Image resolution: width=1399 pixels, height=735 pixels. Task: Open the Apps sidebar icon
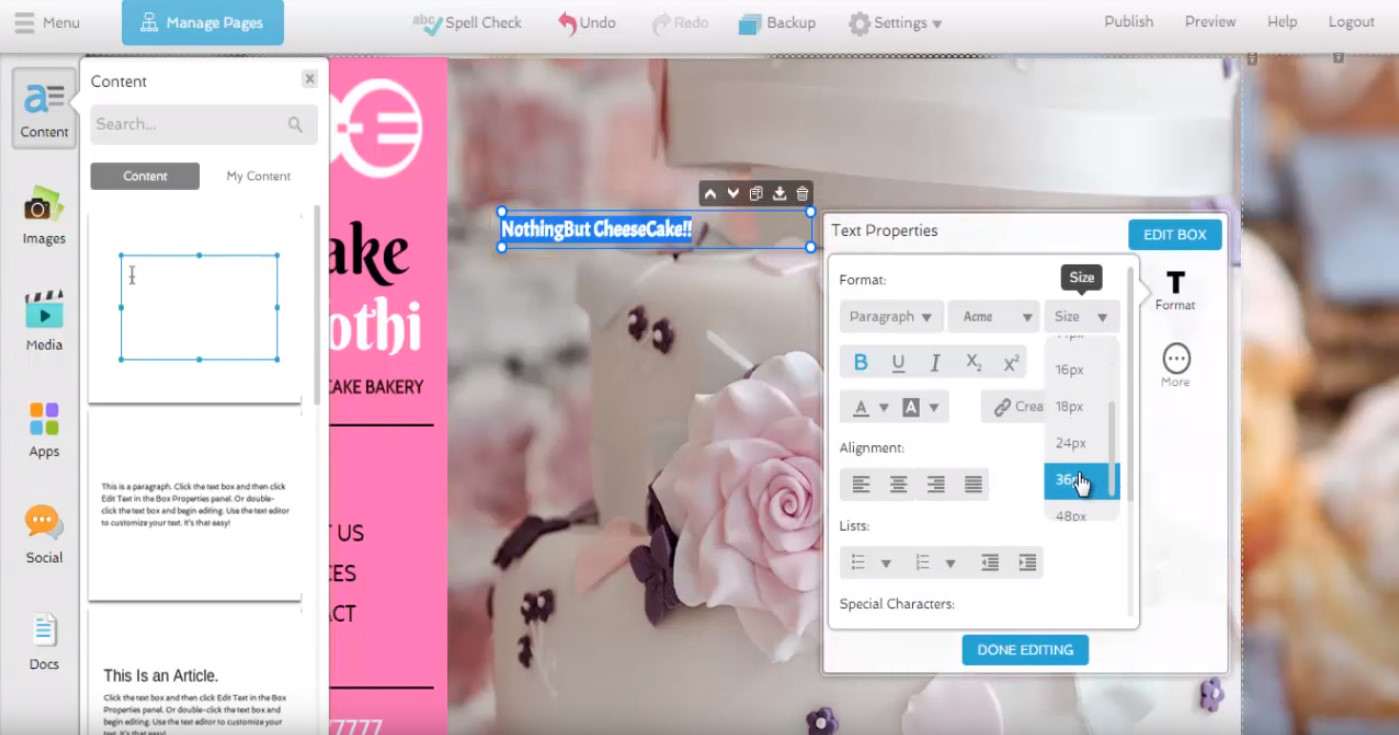coord(44,428)
